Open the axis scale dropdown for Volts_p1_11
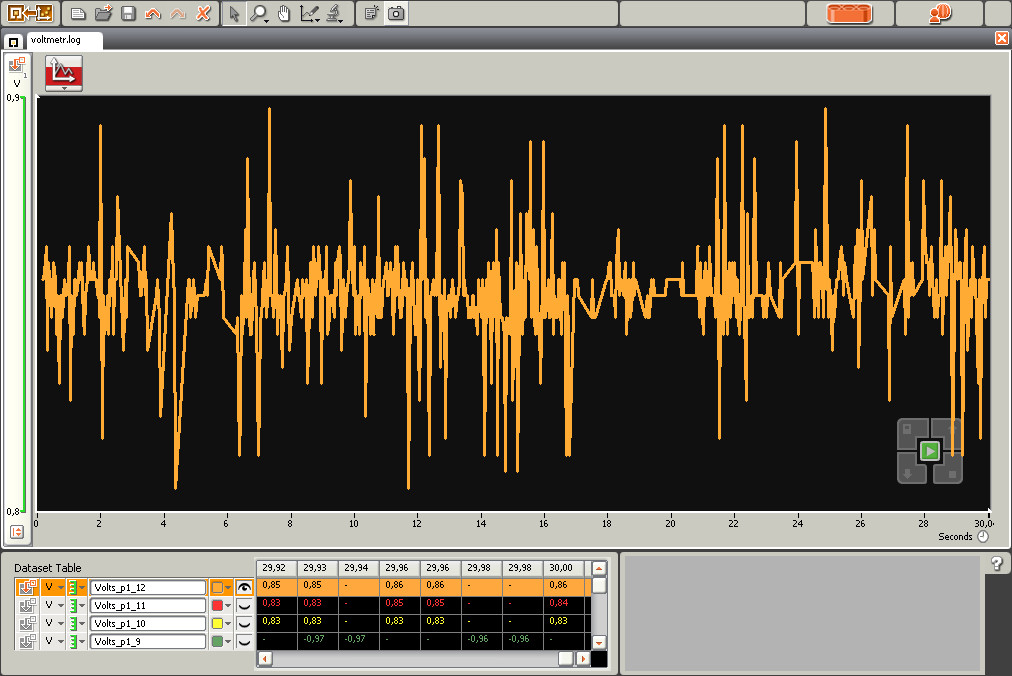 coord(77,605)
